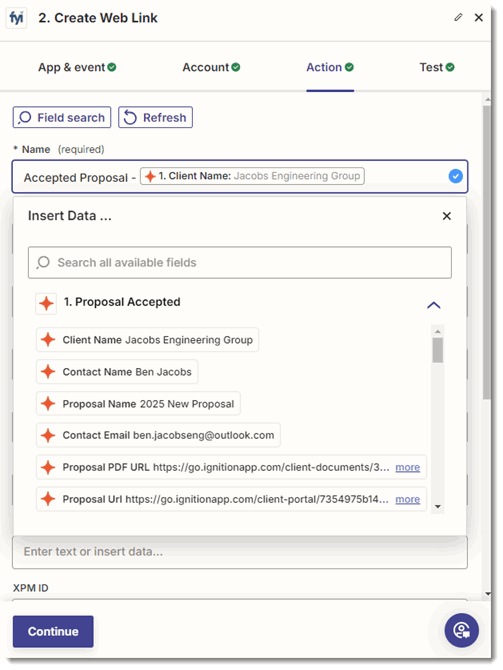Click the star icon beside Contact Email
The height and width of the screenshot is (670, 503).
(x=48, y=435)
